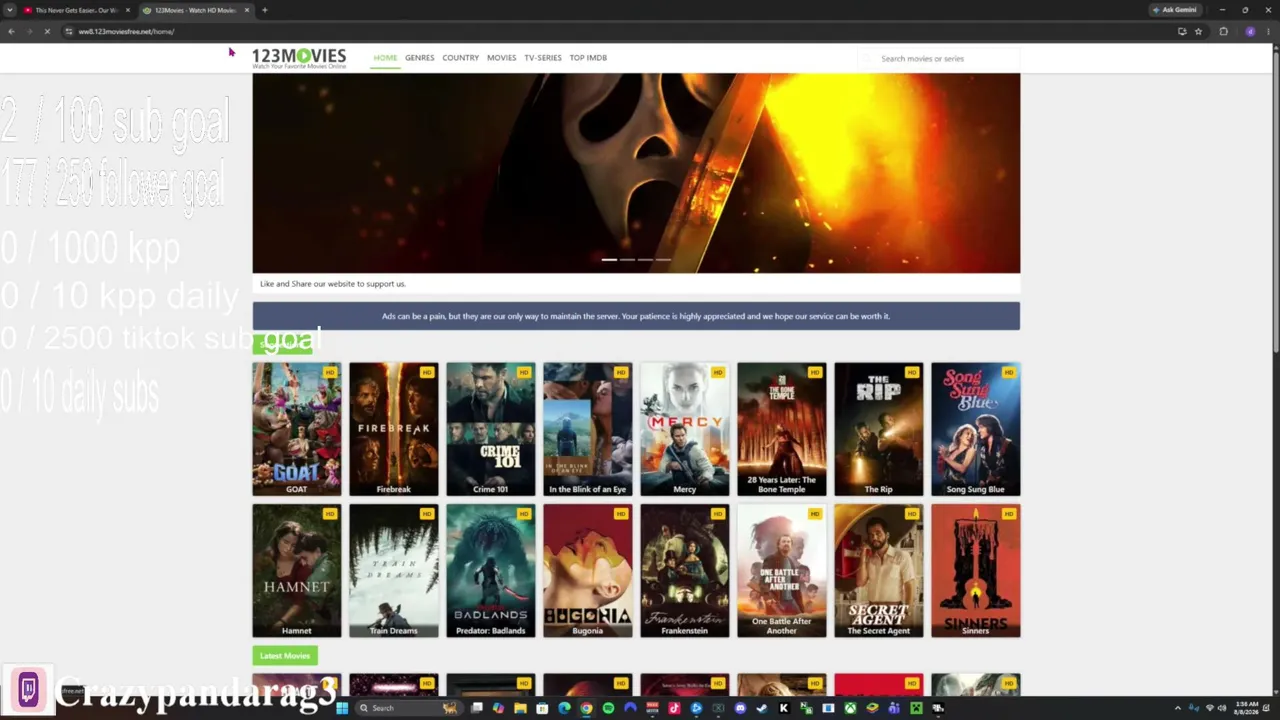The image size is (1280, 720).
Task: Open the Bugonia movie poster
Action: pos(587,570)
